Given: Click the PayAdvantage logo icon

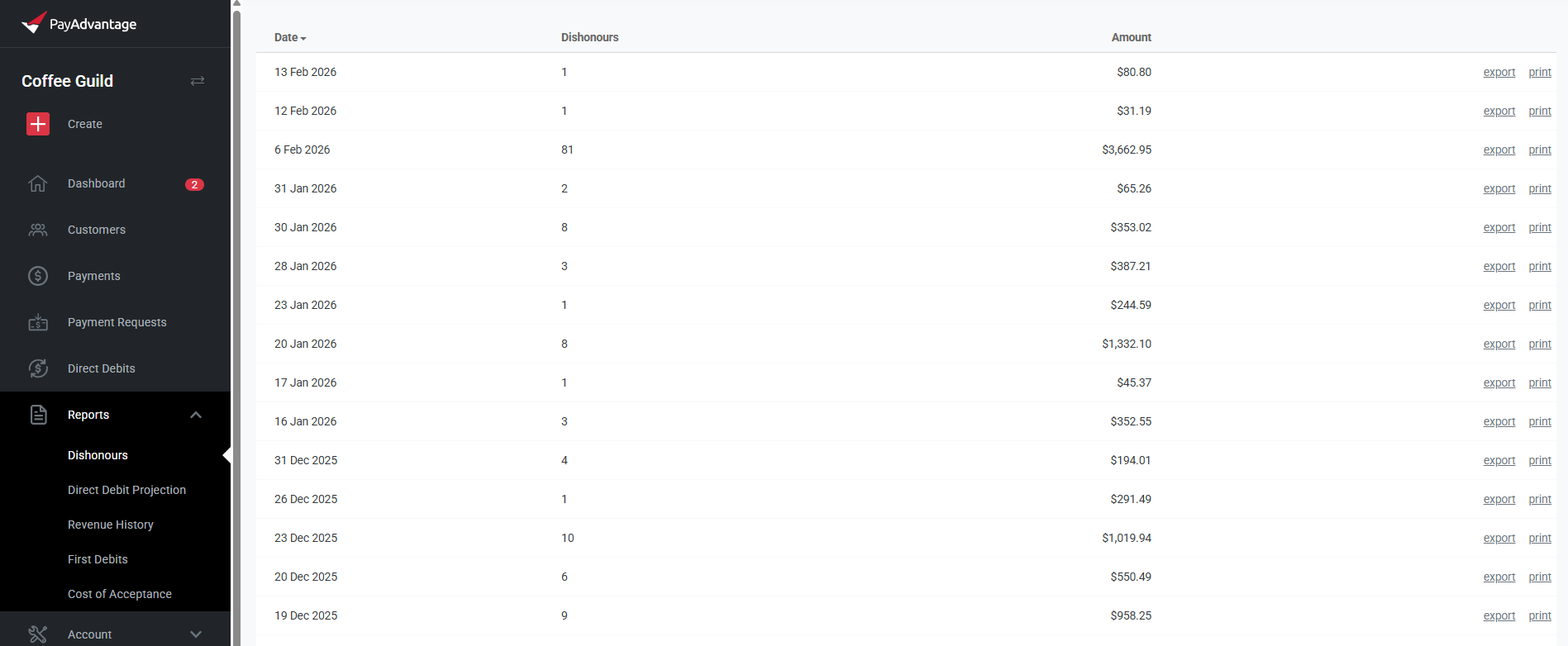Looking at the screenshot, I should tap(34, 23).
